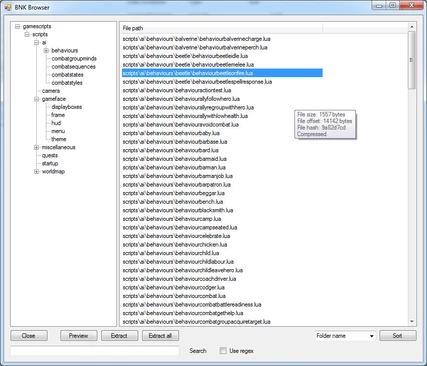Select file behaviouractiontest.lua

[x=177, y=90]
